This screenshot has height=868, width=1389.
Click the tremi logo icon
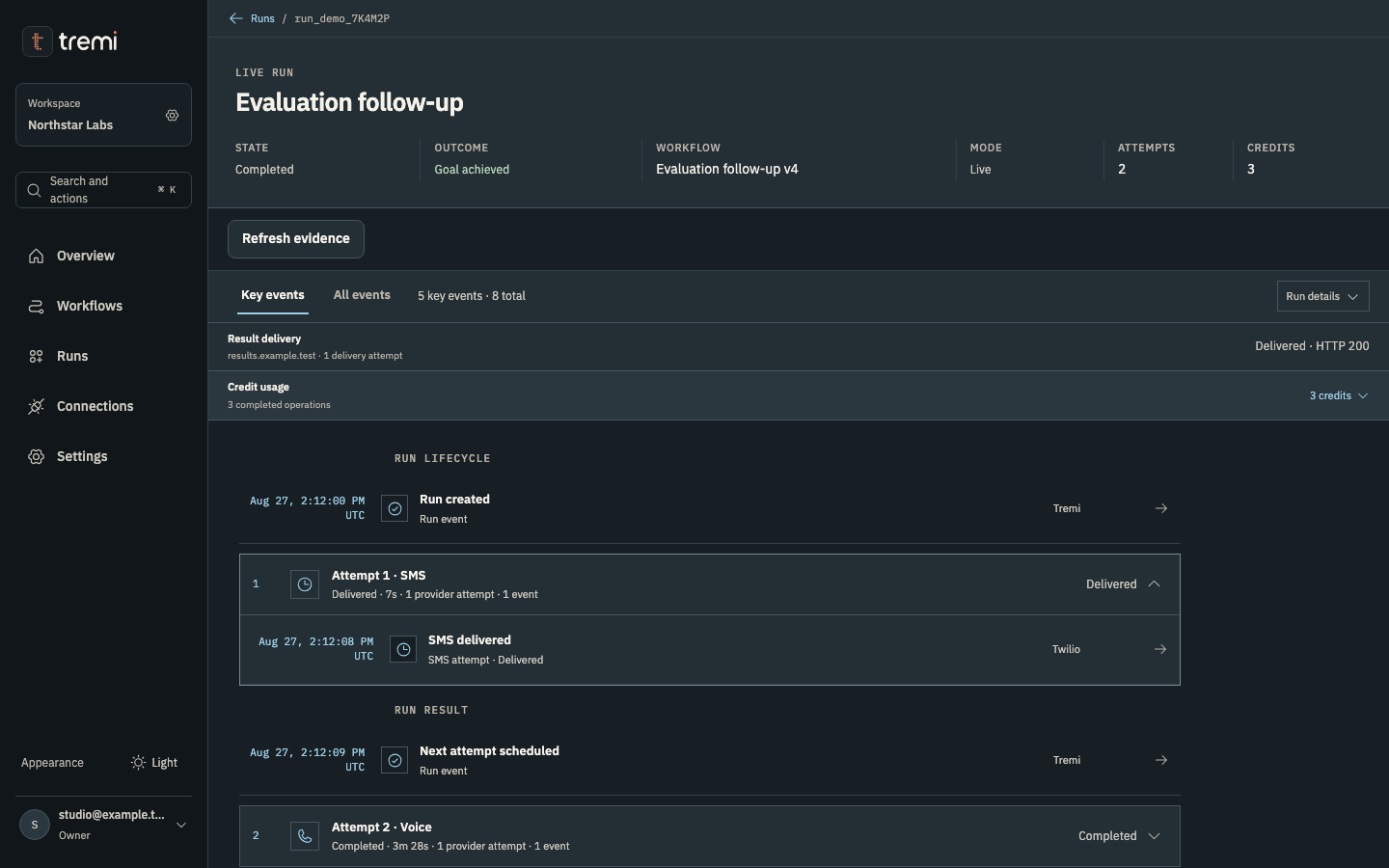(37, 41)
